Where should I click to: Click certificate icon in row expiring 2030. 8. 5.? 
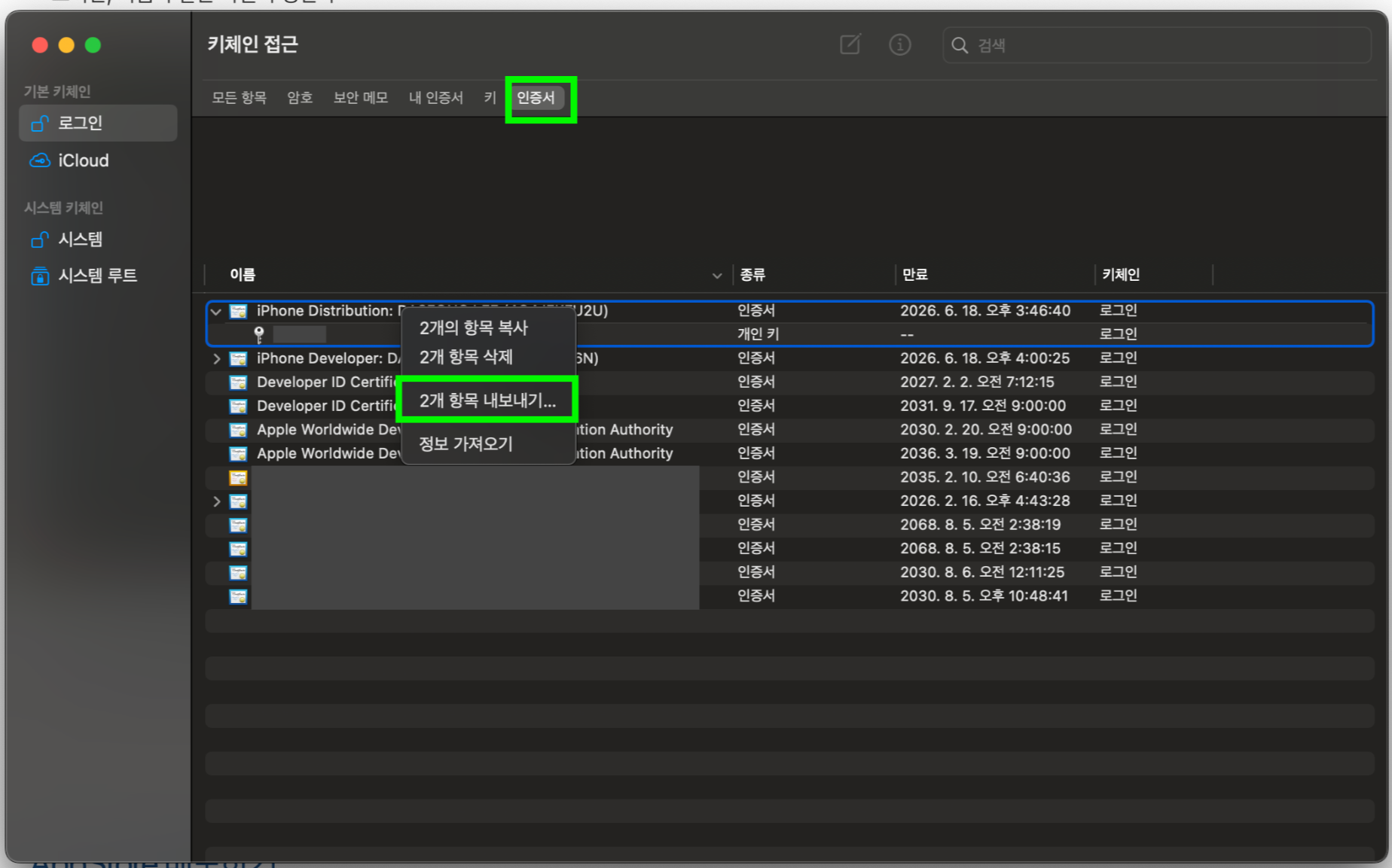tap(238, 596)
